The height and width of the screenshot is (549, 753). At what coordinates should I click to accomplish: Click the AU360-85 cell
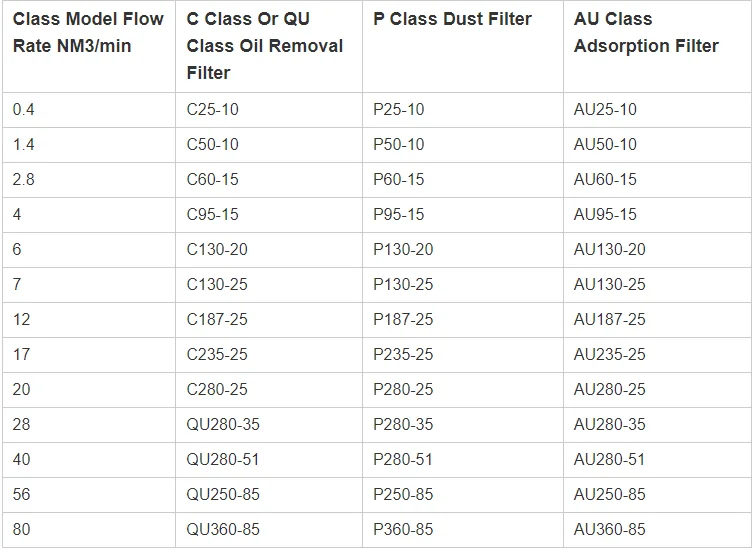(x=658, y=530)
